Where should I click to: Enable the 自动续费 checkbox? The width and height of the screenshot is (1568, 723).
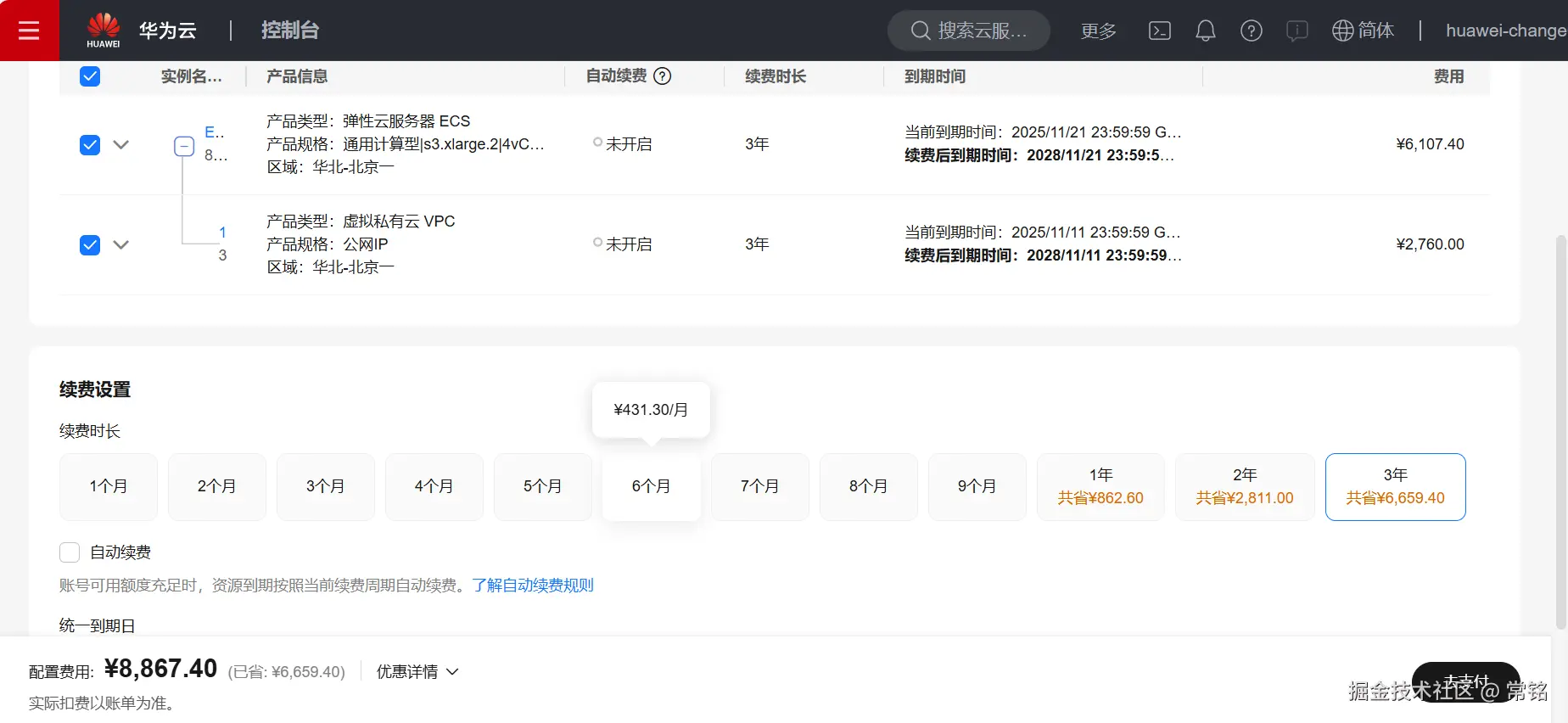point(70,552)
